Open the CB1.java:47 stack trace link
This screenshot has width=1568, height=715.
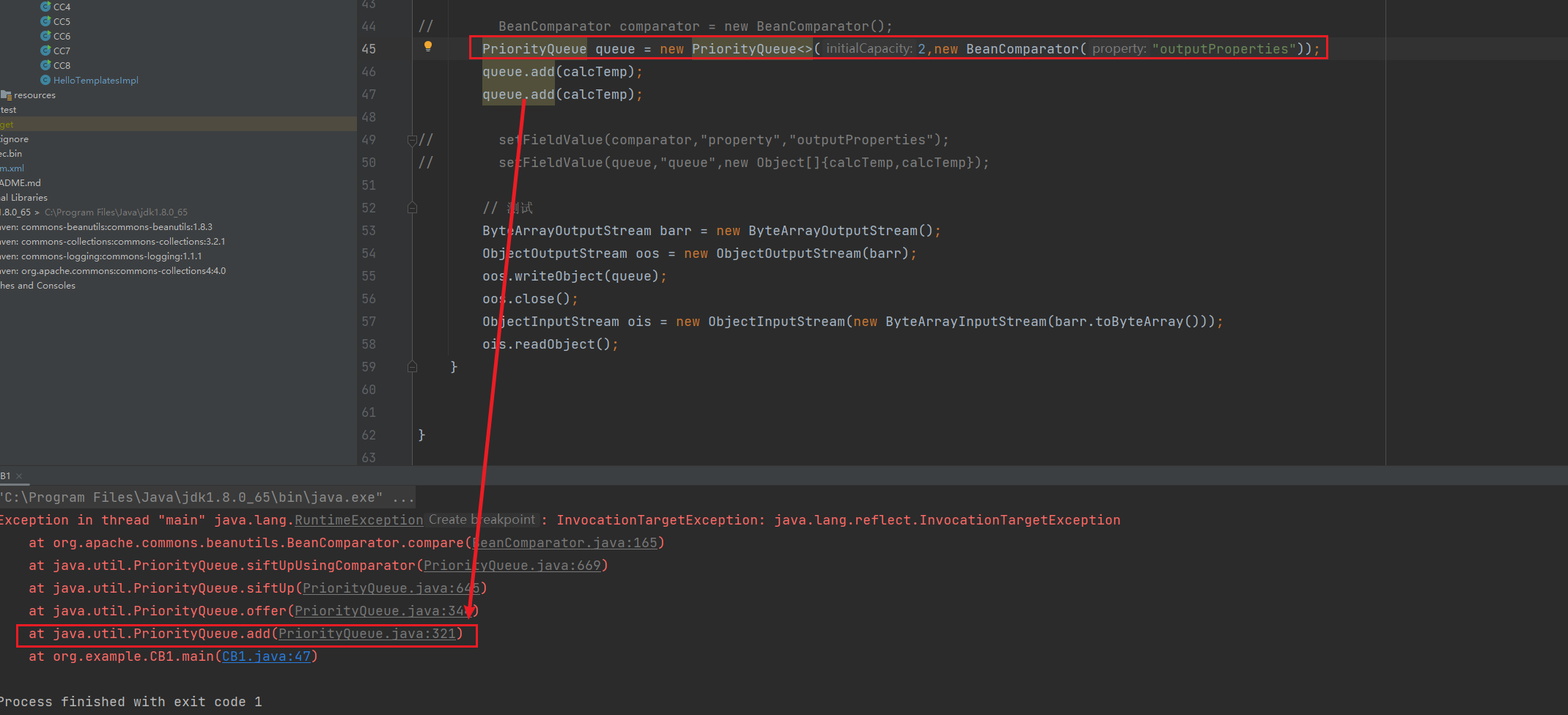coord(266,656)
